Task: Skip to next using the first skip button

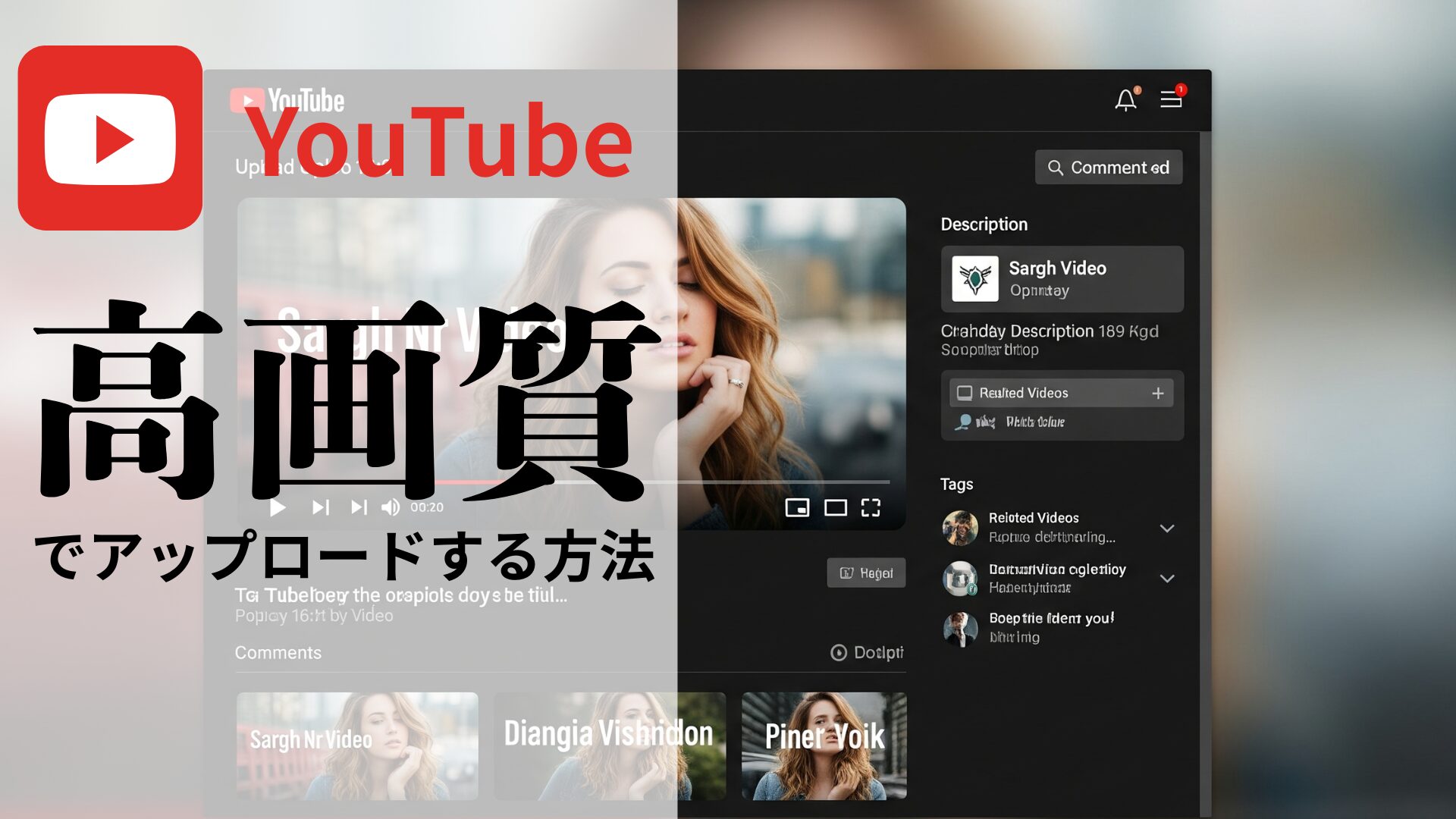Action: [321, 507]
